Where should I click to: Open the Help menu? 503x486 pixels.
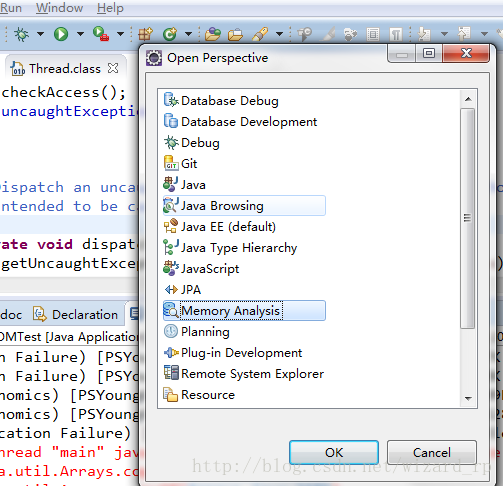click(110, 8)
